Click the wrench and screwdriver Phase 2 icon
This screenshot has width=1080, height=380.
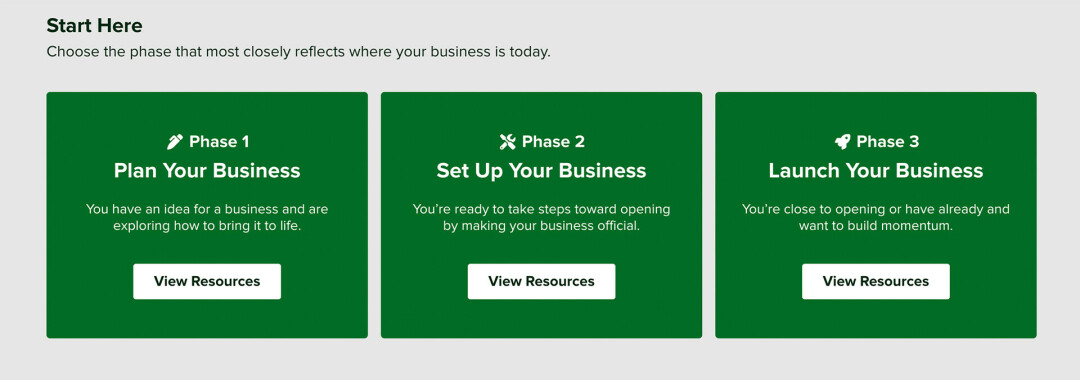coord(507,142)
